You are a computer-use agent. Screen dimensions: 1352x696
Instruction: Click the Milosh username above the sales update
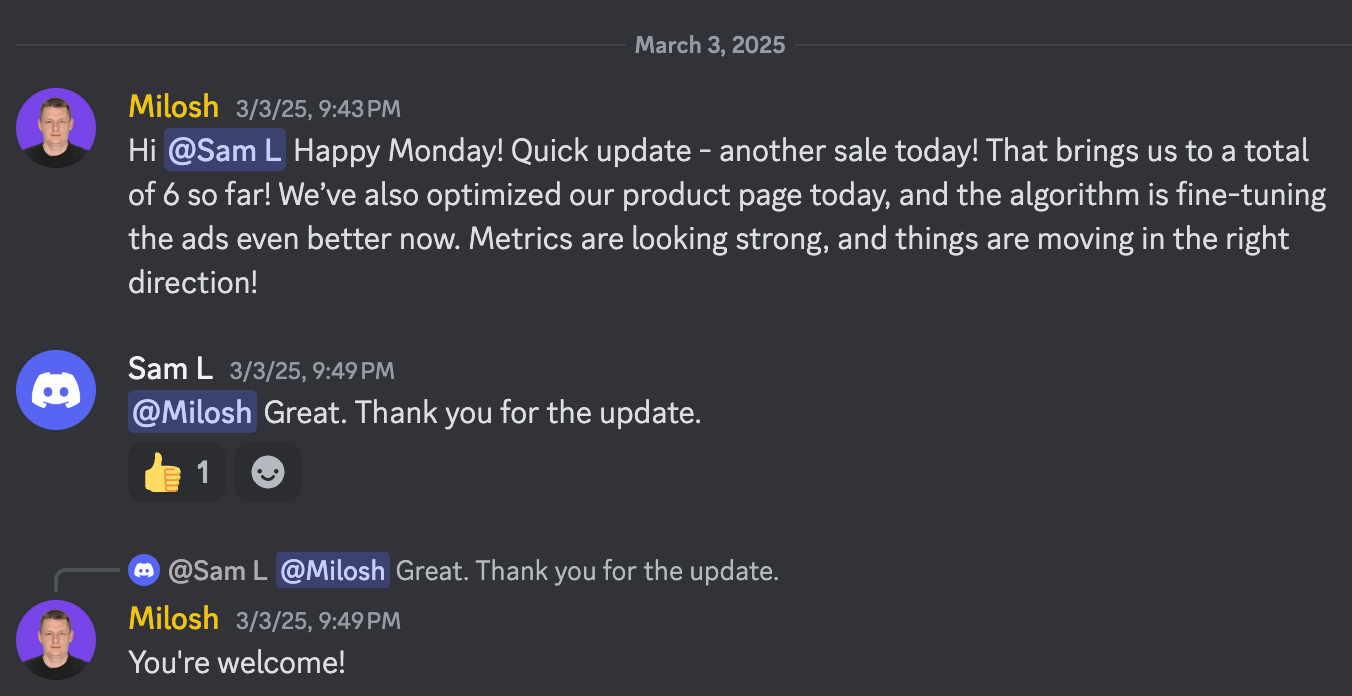174,107
